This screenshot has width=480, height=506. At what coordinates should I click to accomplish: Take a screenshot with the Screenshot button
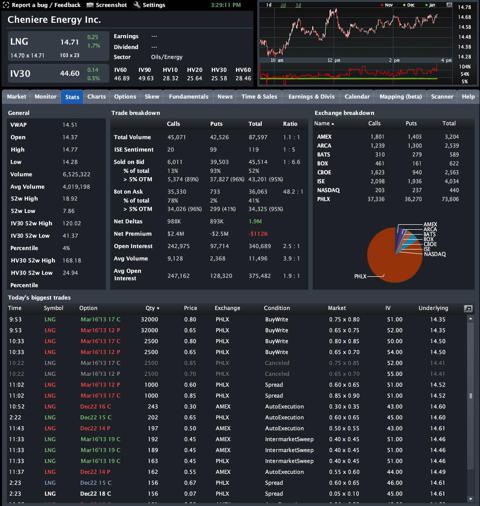click(111, 5)
